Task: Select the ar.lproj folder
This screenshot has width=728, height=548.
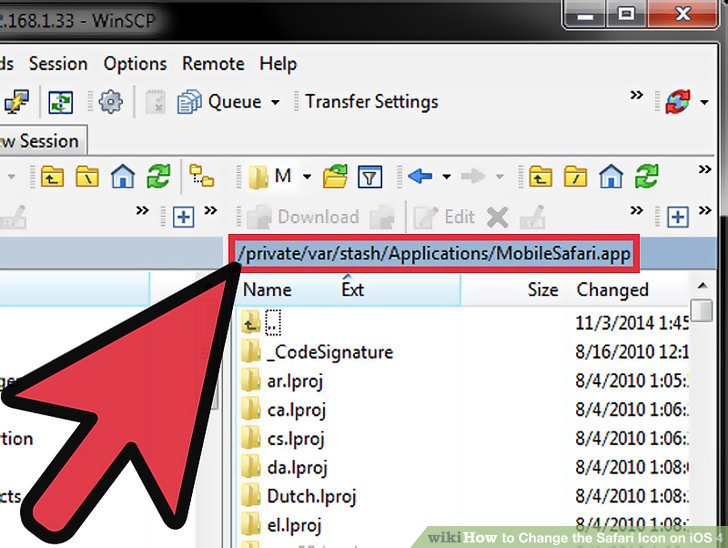Action: pos(282,381)
